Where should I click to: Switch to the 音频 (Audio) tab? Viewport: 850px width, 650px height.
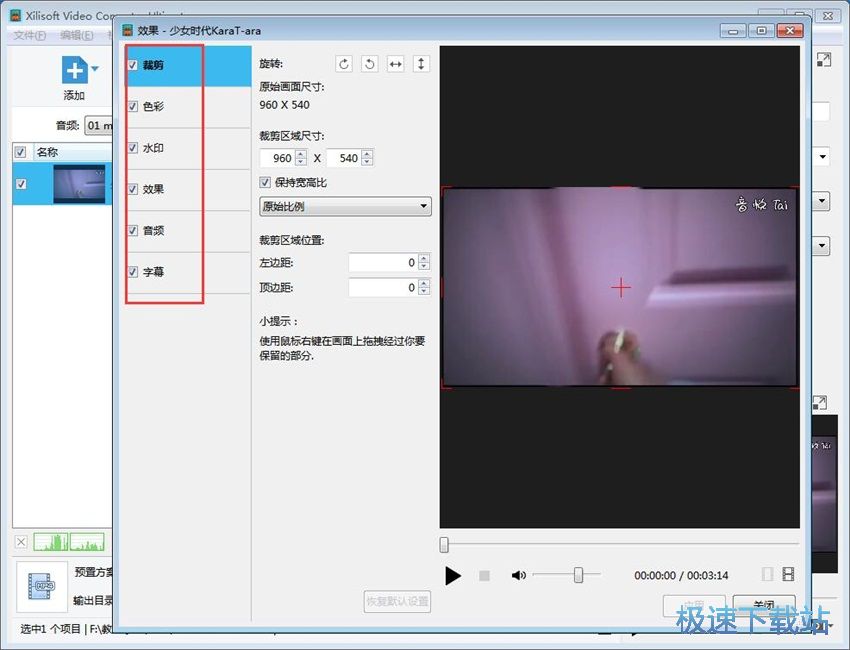188,231
